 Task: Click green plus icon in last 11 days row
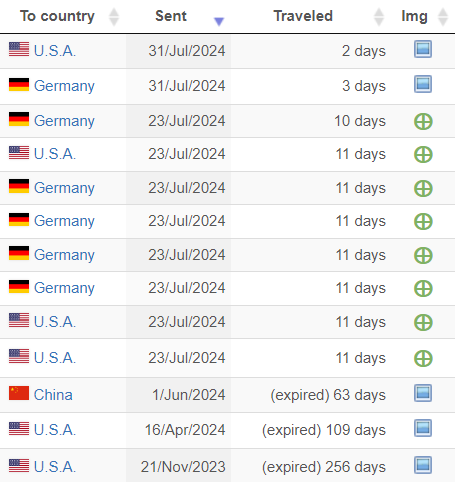[423, 359]
